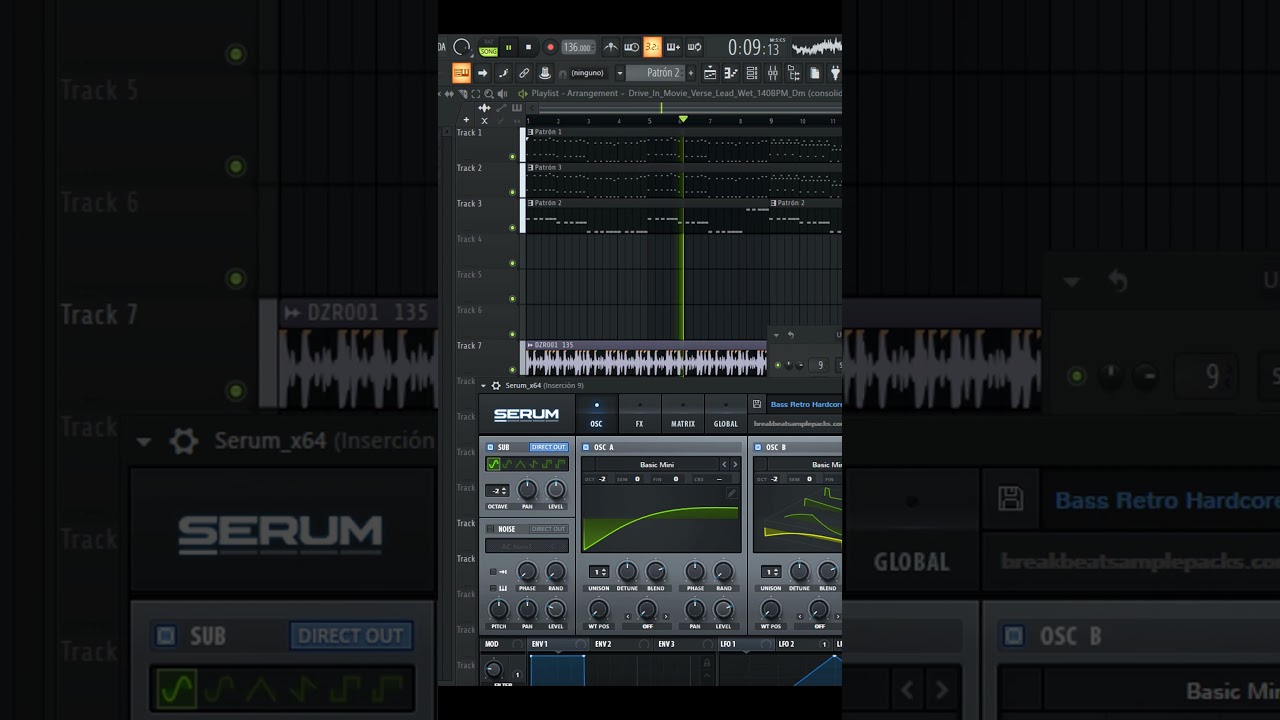This screenshot has height=720, width=1280.
Task: Mute Track 3 using its green LED
Action: (513, 228)
